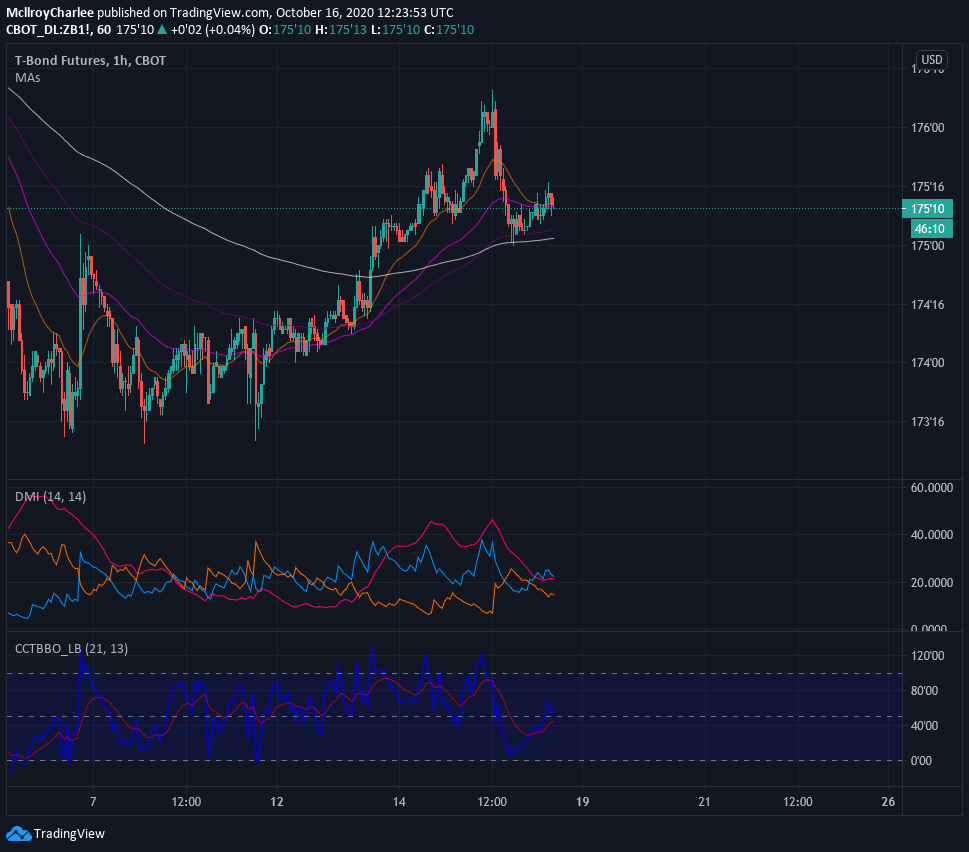This screenshot has height=852, width=969.
Task: Click the 120'00 oscillator scale label
Action: point(928,656)
